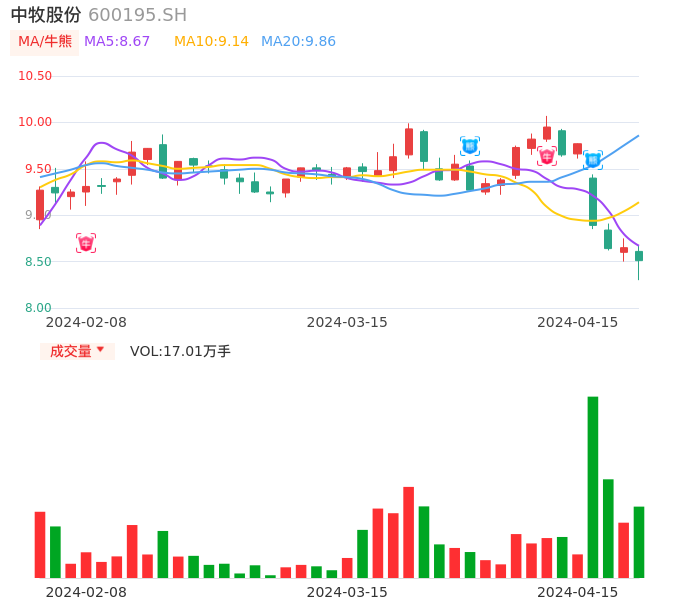Click the 10.00 price axis label
The image size is (686, 606).
[35, 122]
